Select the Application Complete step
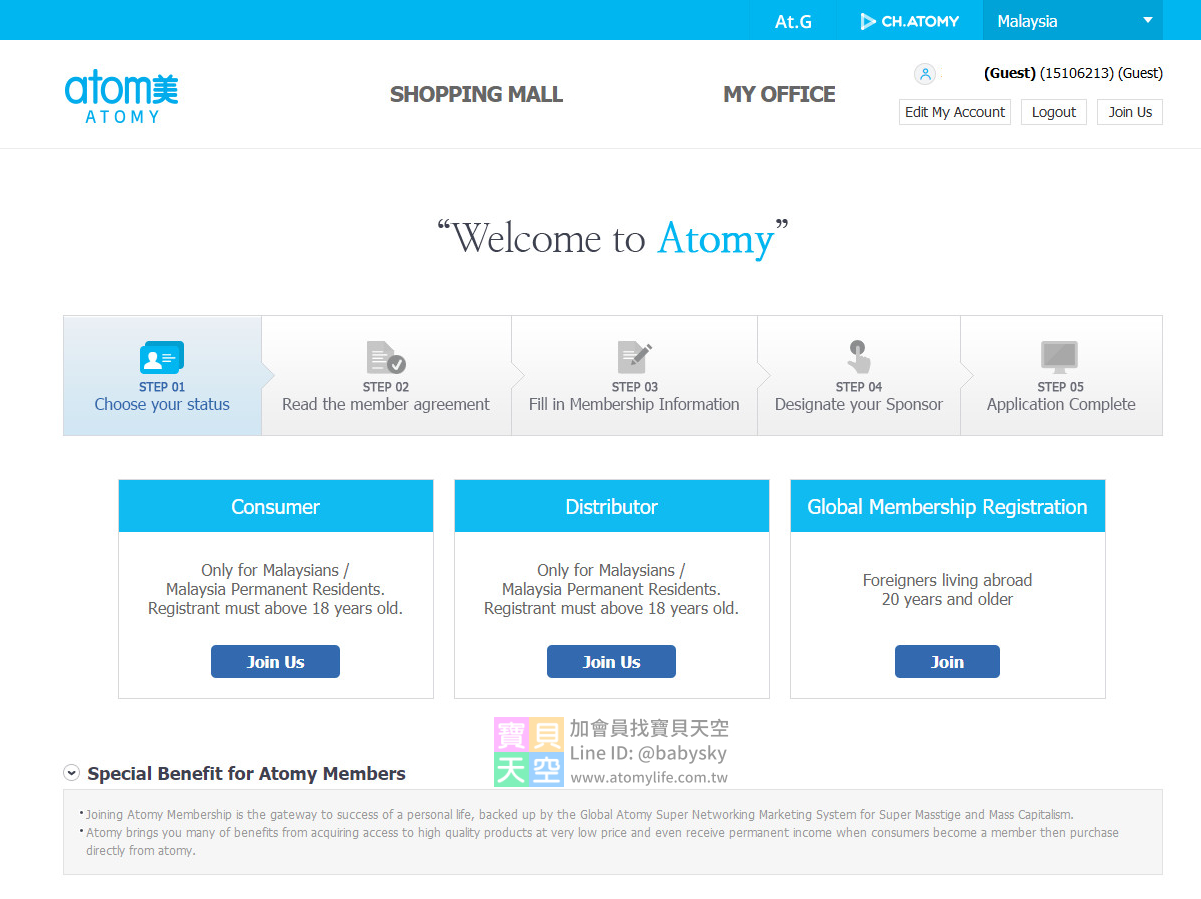Screen dimensions: 1201x899 click(x=1061, y=376)
